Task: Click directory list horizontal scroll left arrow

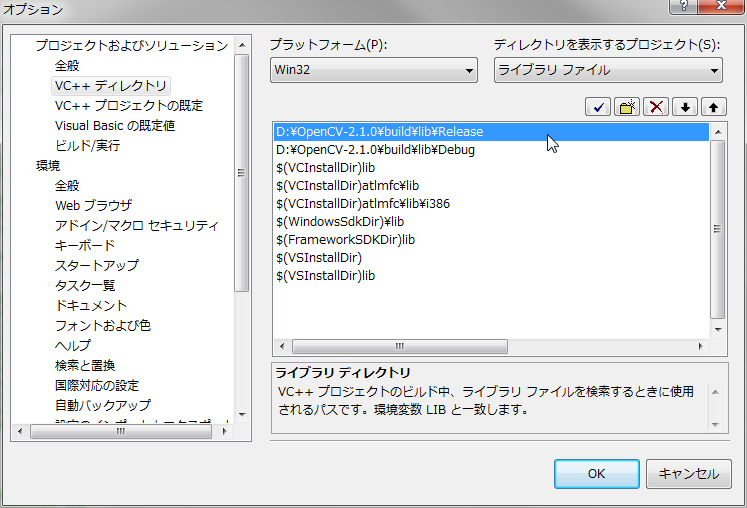Action: 282,346
